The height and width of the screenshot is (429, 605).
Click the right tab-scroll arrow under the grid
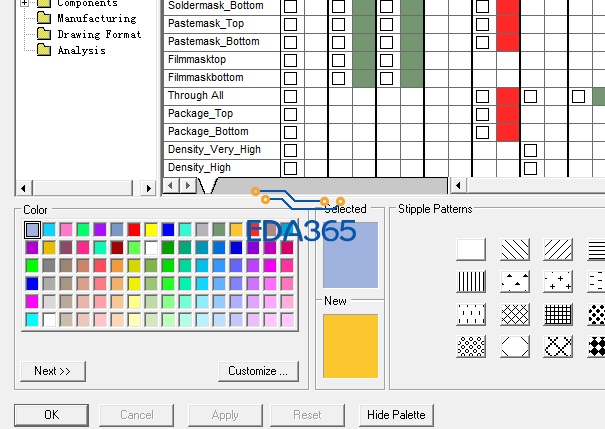[188, 186]
